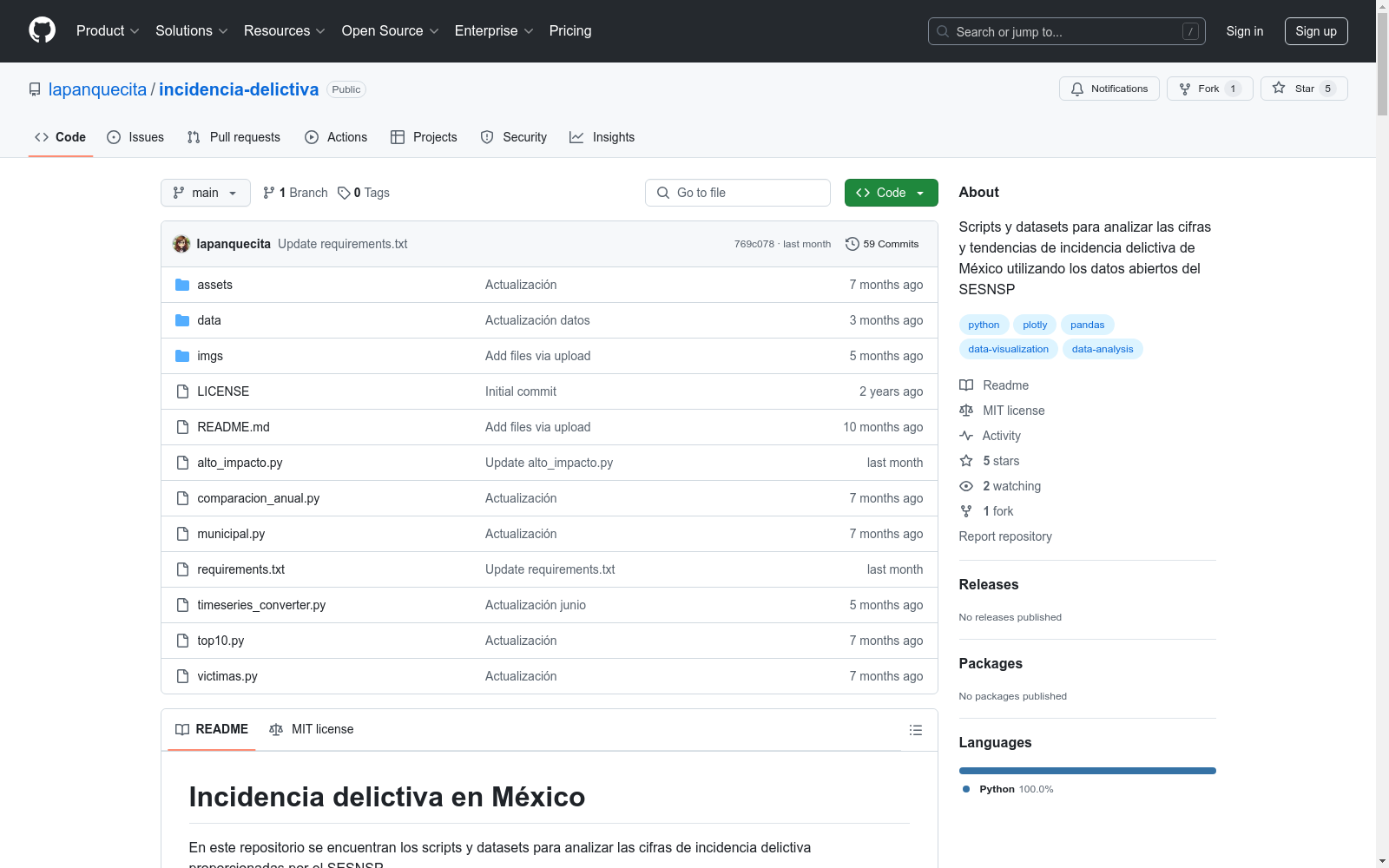The width and height of the screenshot is (1389, 868).
Task: Click the README outline list icon
Action: click(x=915, y=730)
